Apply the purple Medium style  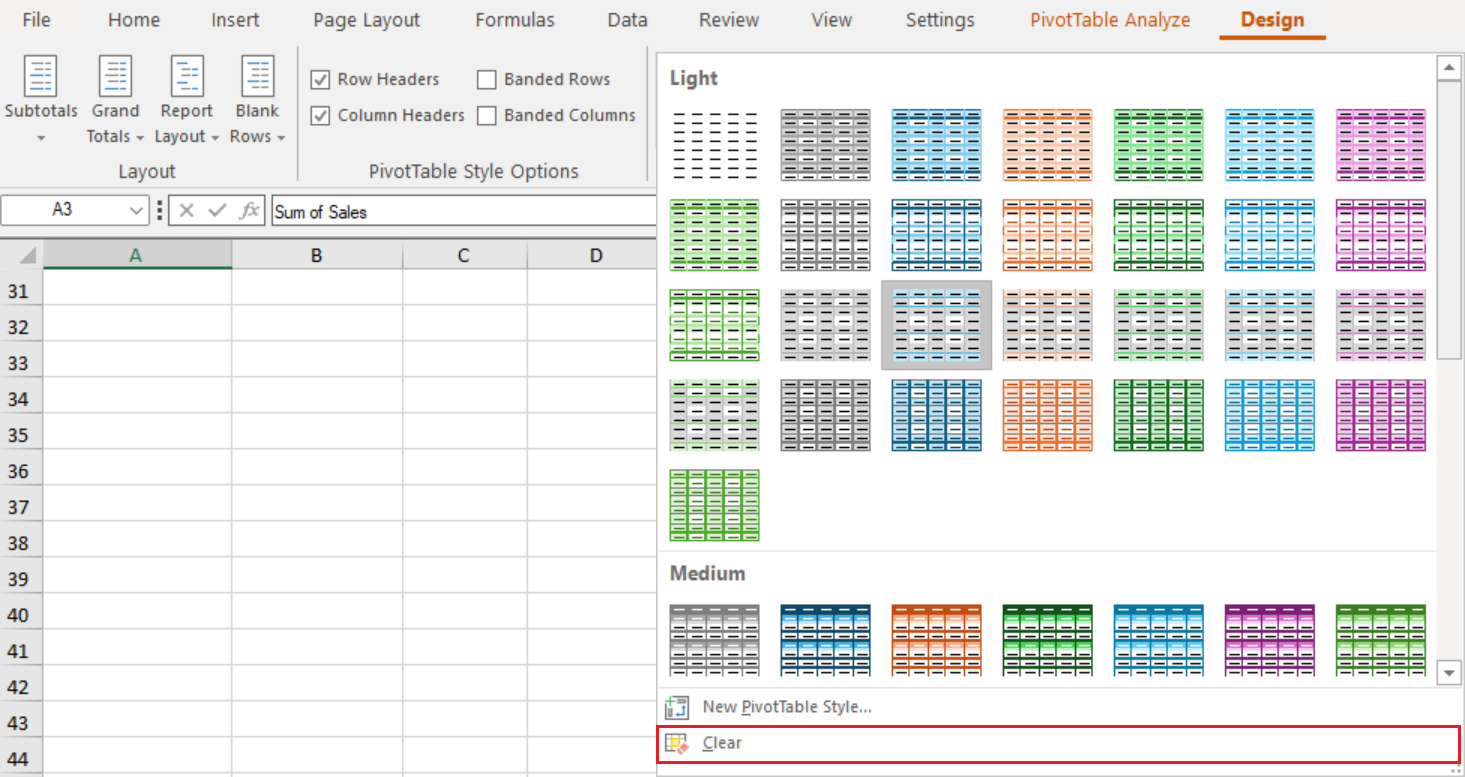[x=1269, y=640]
